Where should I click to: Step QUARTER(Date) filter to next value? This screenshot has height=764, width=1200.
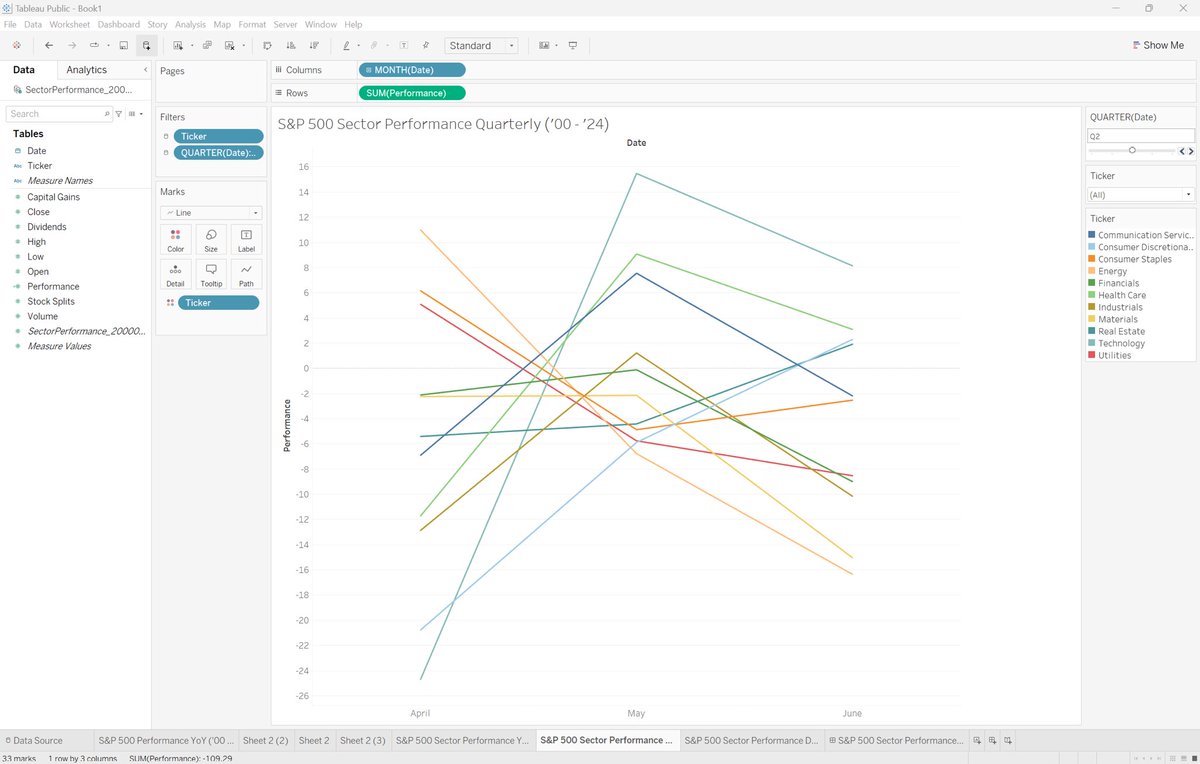click(1190, 151)
